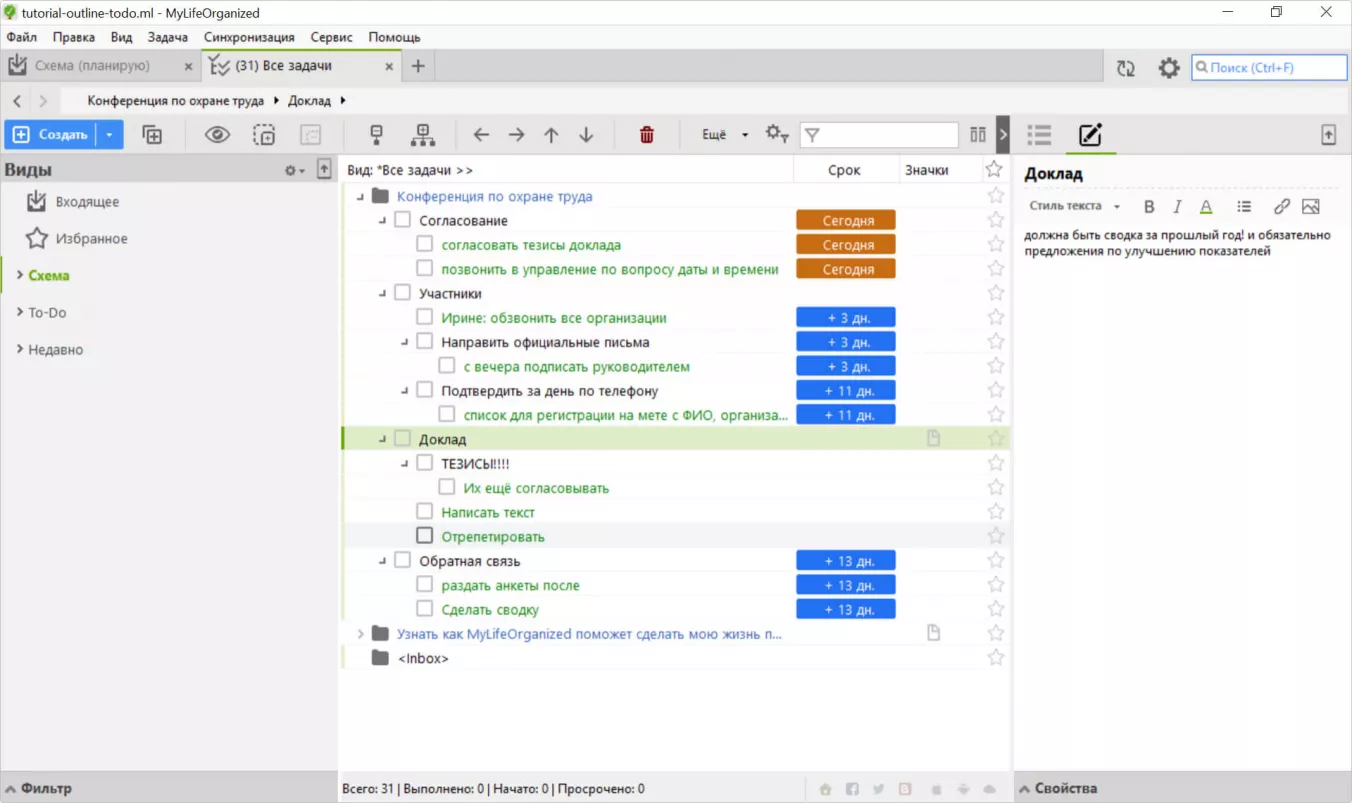Click the Поиск search field

[1269, 67]
